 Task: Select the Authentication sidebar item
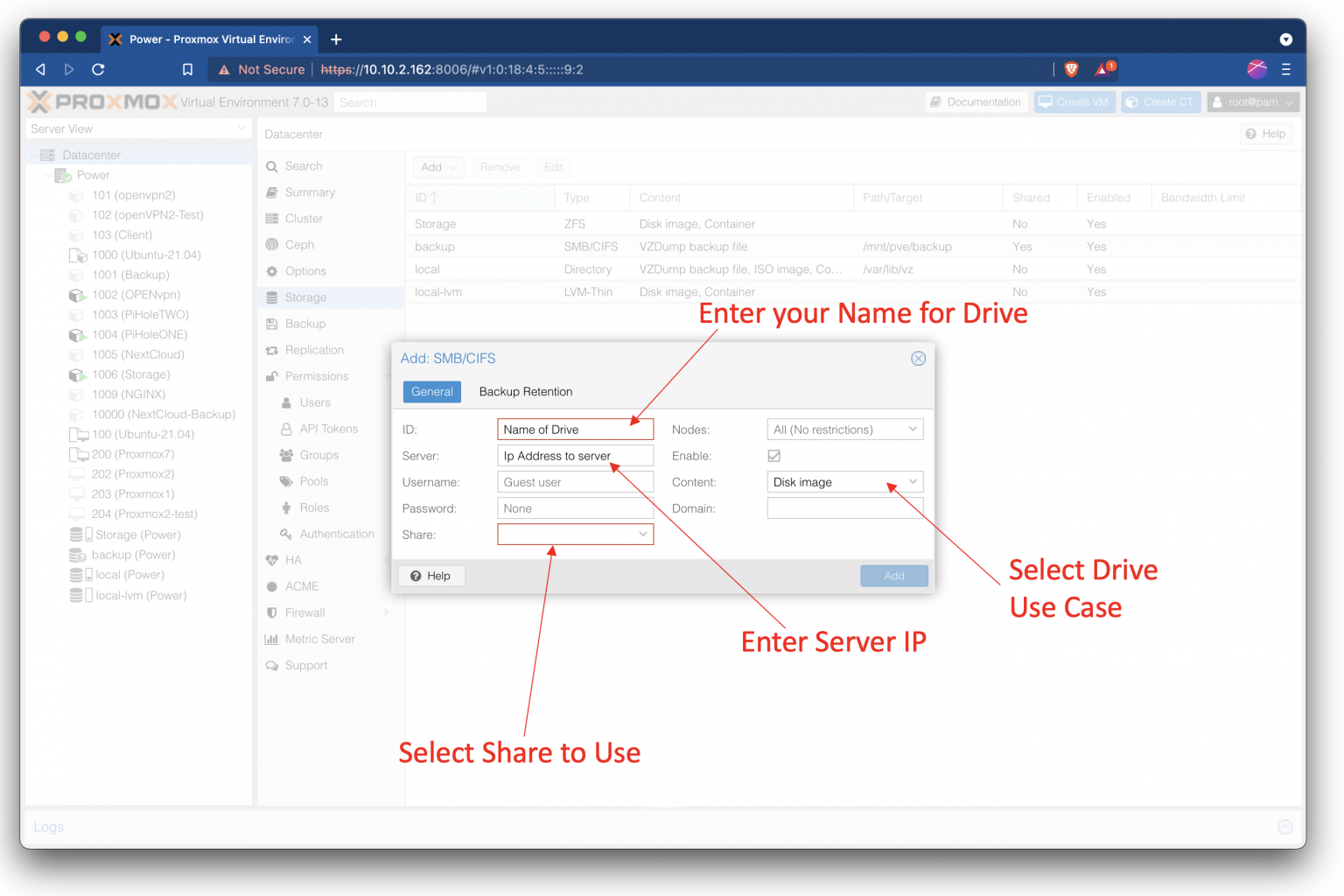(337, 533)
